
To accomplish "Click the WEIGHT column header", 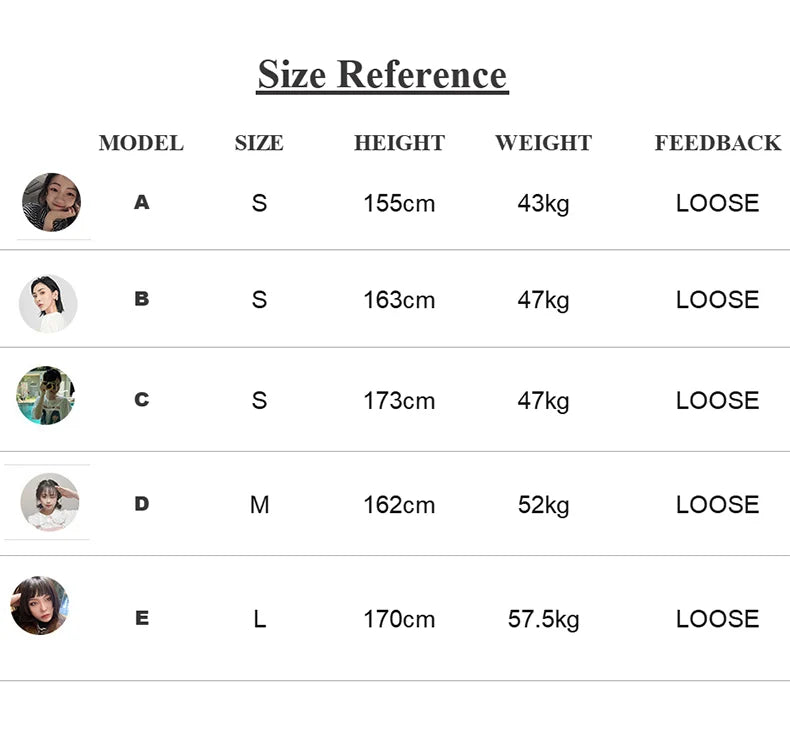I will click(543, 143).
